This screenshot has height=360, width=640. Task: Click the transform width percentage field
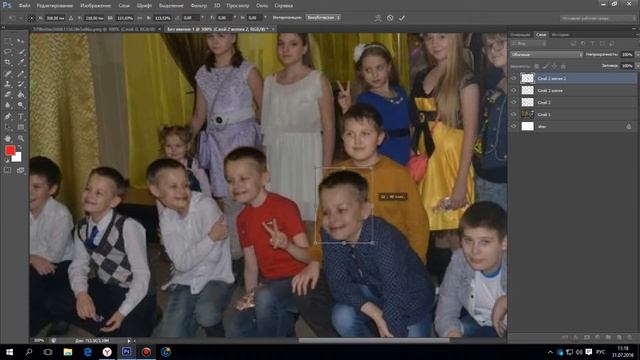pos(124,18)
